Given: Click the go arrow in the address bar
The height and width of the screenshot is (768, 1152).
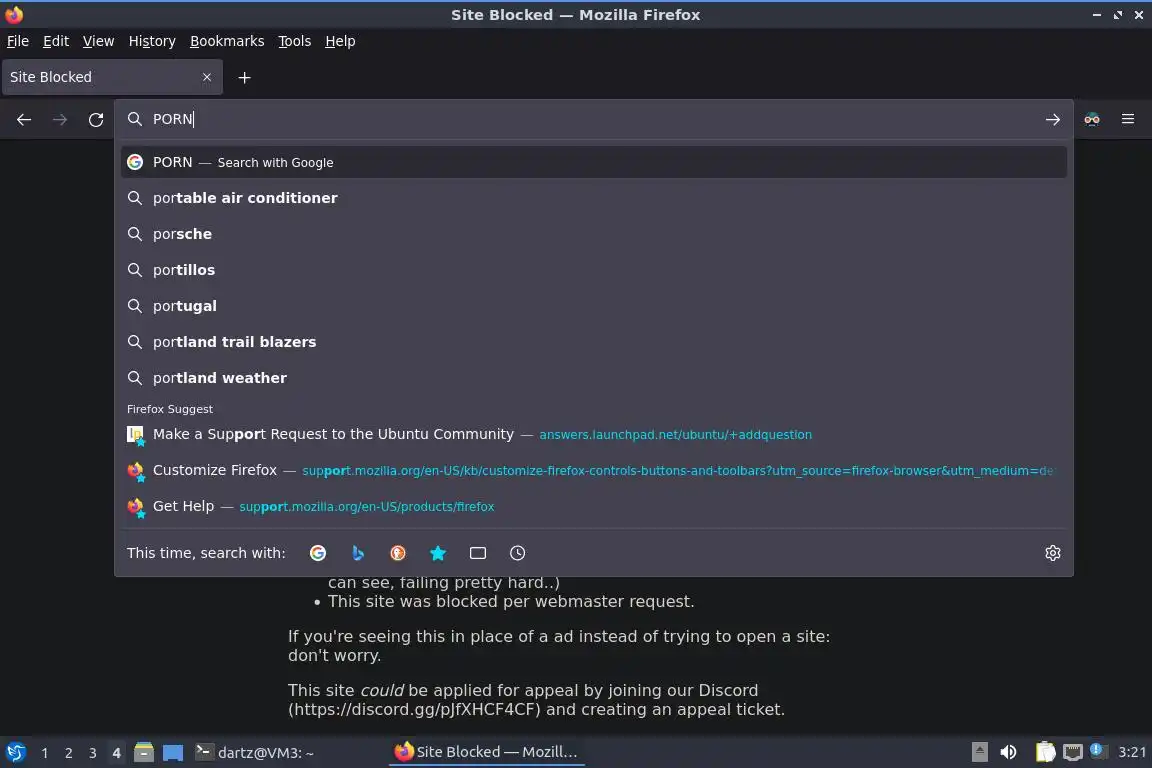Looking at the screenshot, I should point(1052,119).
